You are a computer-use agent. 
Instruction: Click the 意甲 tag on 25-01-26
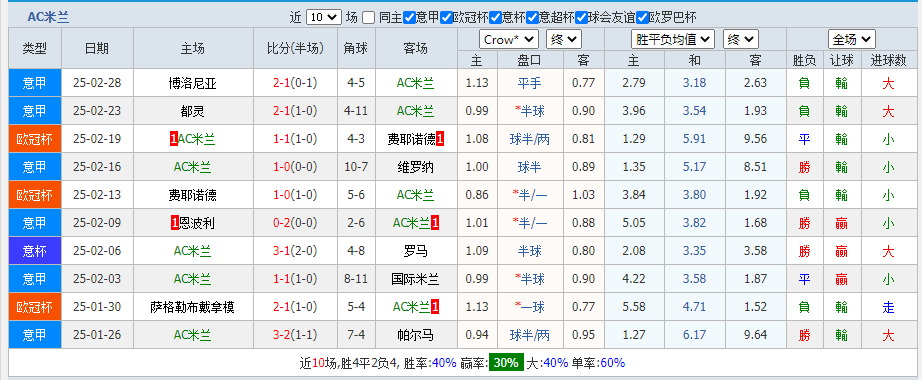(35, 335)
